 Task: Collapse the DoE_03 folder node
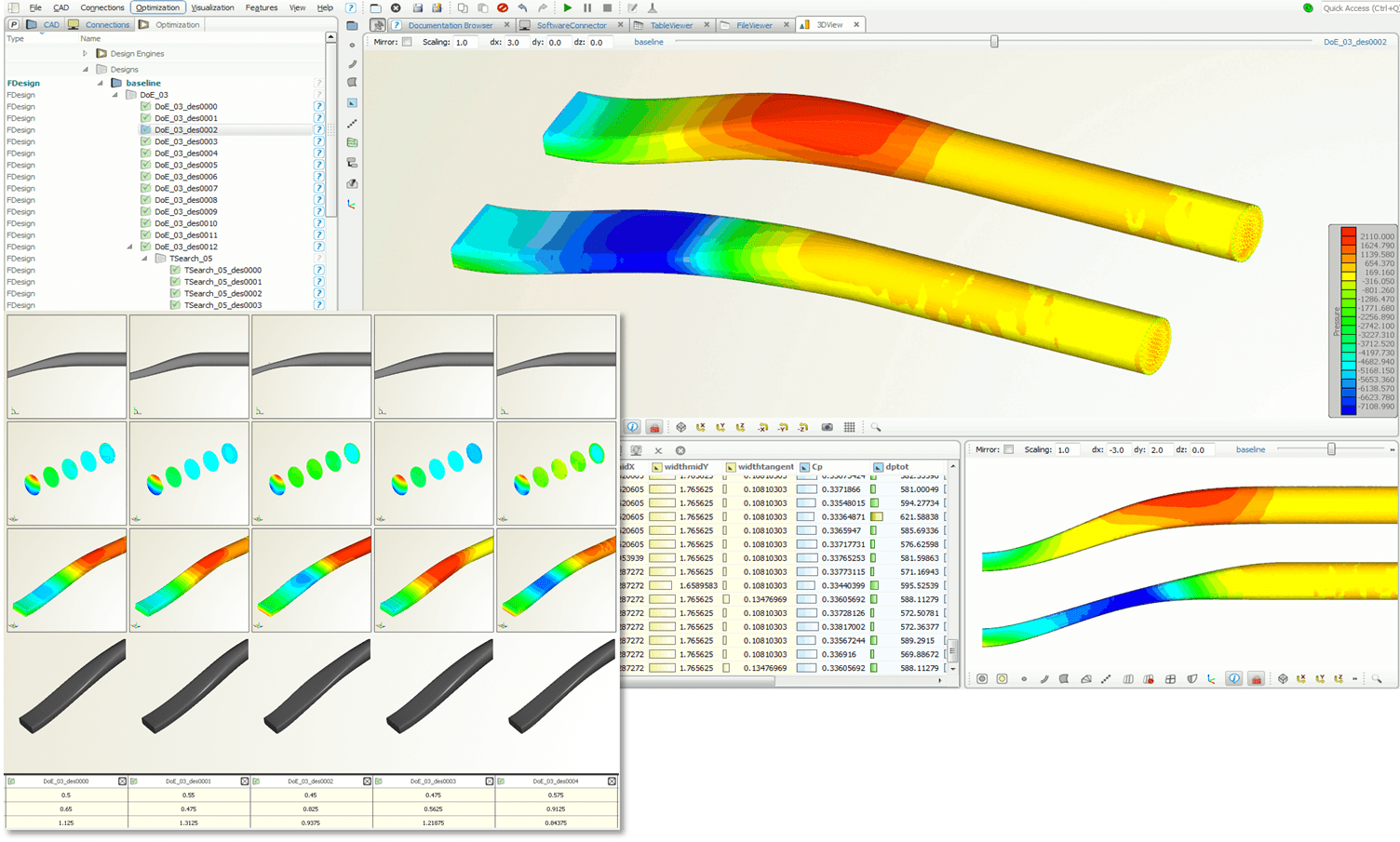115,95
